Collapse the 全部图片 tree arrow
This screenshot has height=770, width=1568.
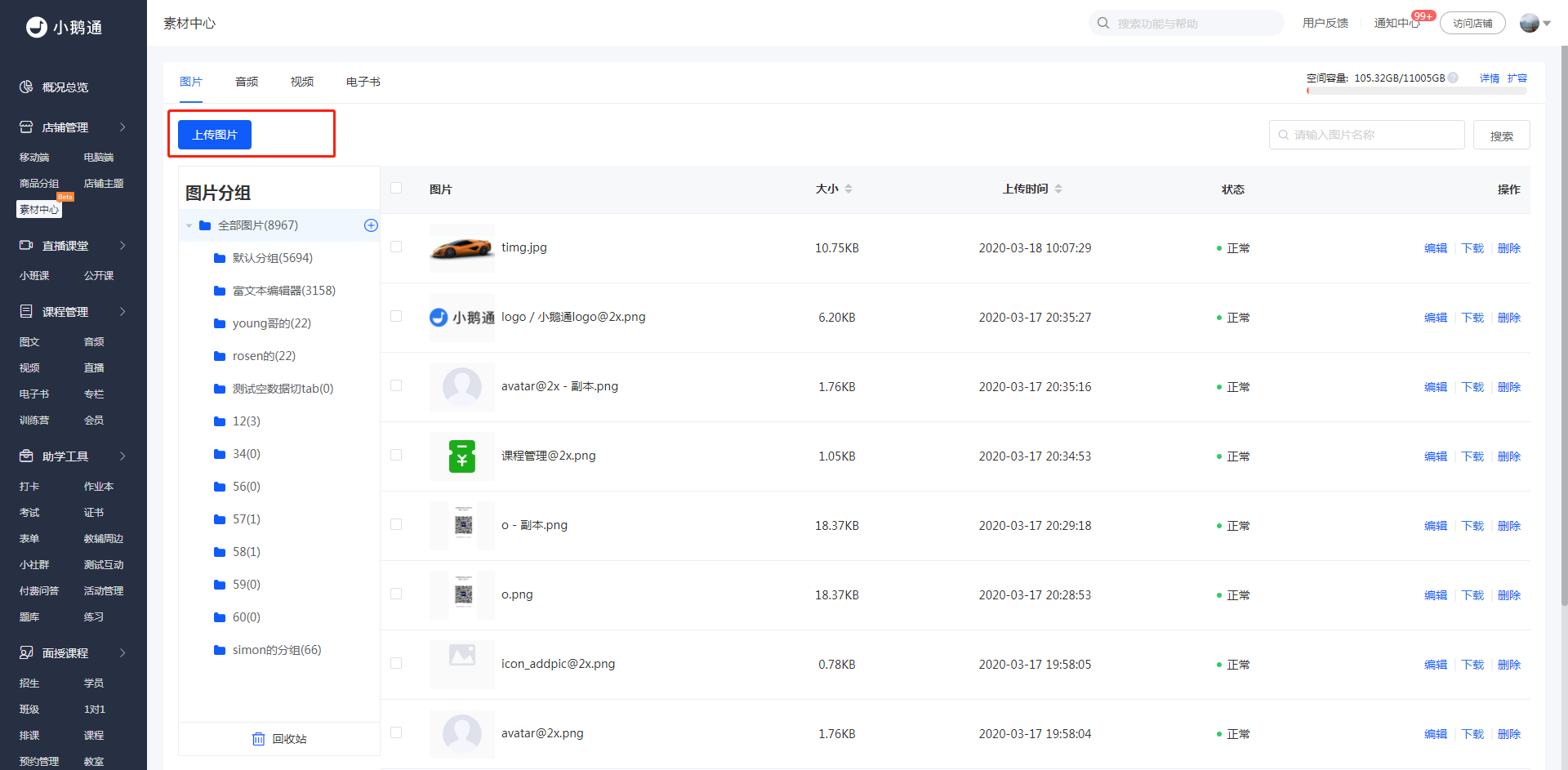189,226
